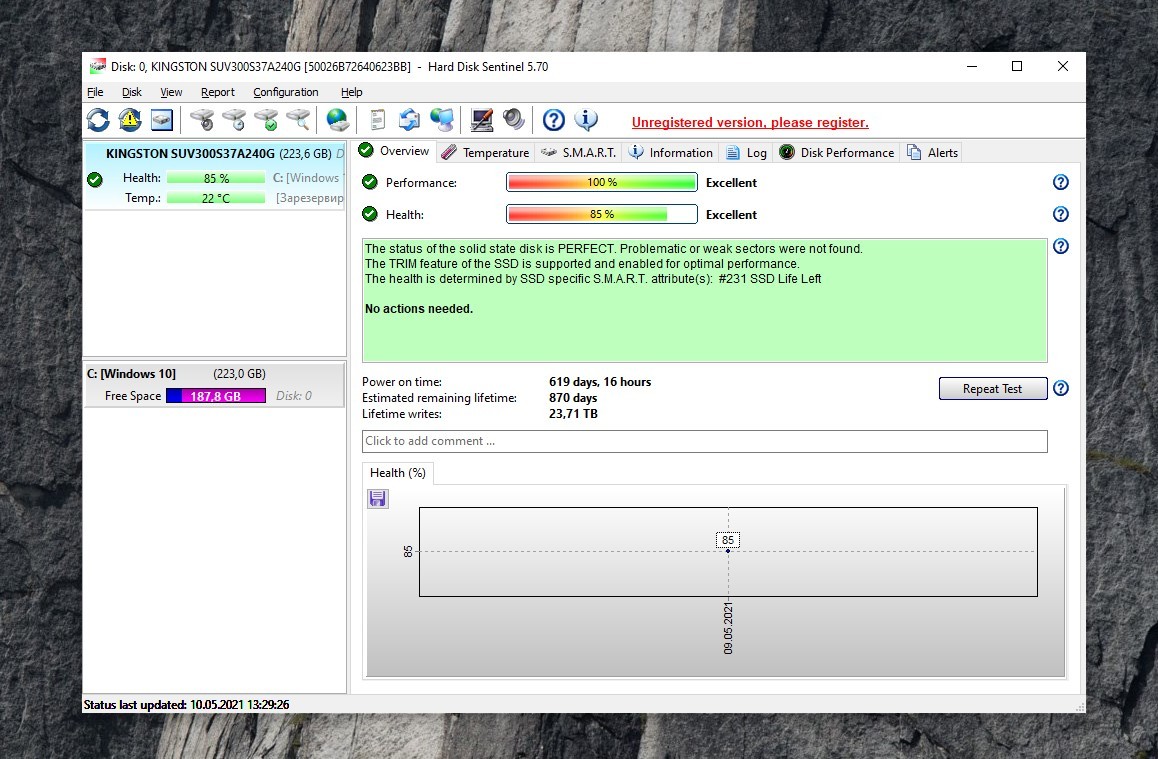
Task: Open the Log tab
Action: [747, 153]
